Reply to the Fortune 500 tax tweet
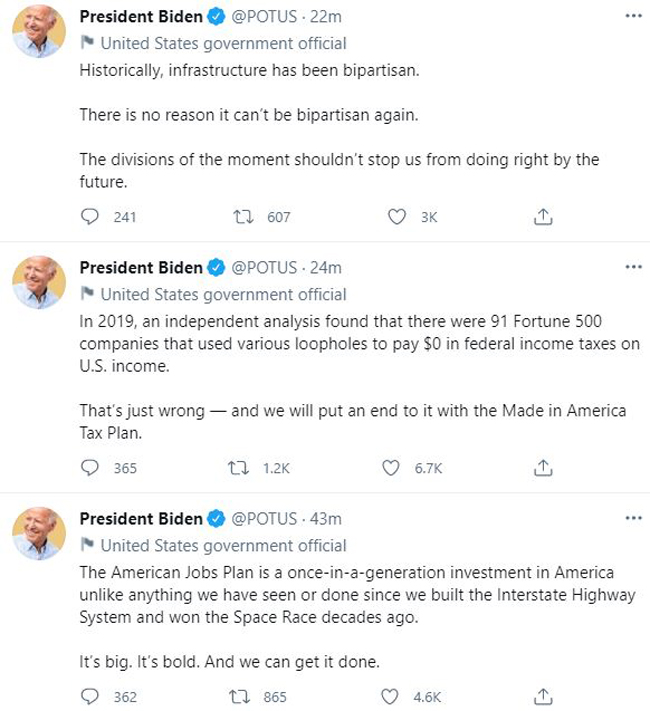The width and height of the screenshot is (650, 711). point(90,467)
